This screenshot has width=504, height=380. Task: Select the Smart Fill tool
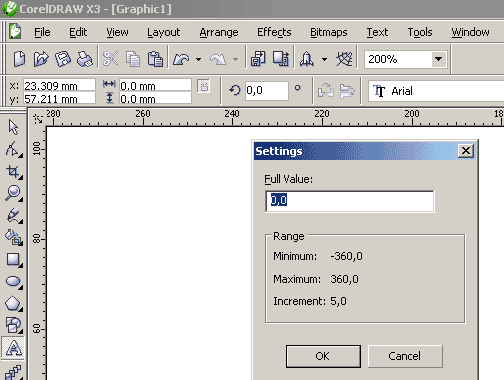[13, 237]
